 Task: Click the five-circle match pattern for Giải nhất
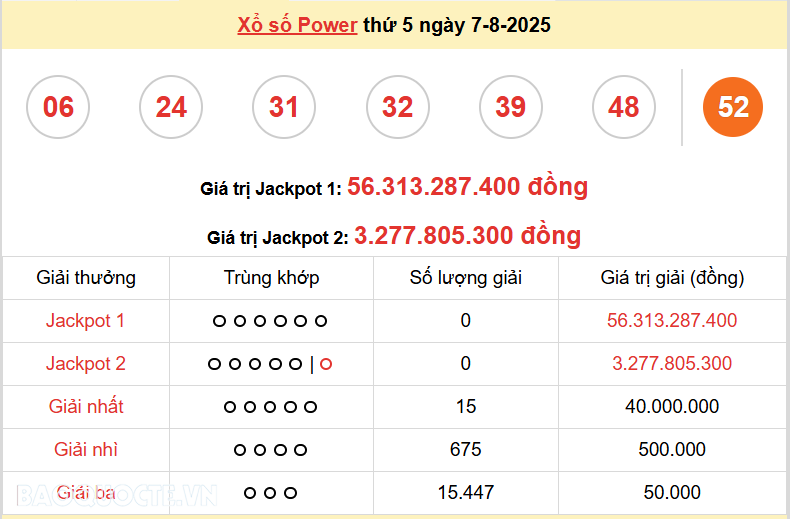pos(271,407)
